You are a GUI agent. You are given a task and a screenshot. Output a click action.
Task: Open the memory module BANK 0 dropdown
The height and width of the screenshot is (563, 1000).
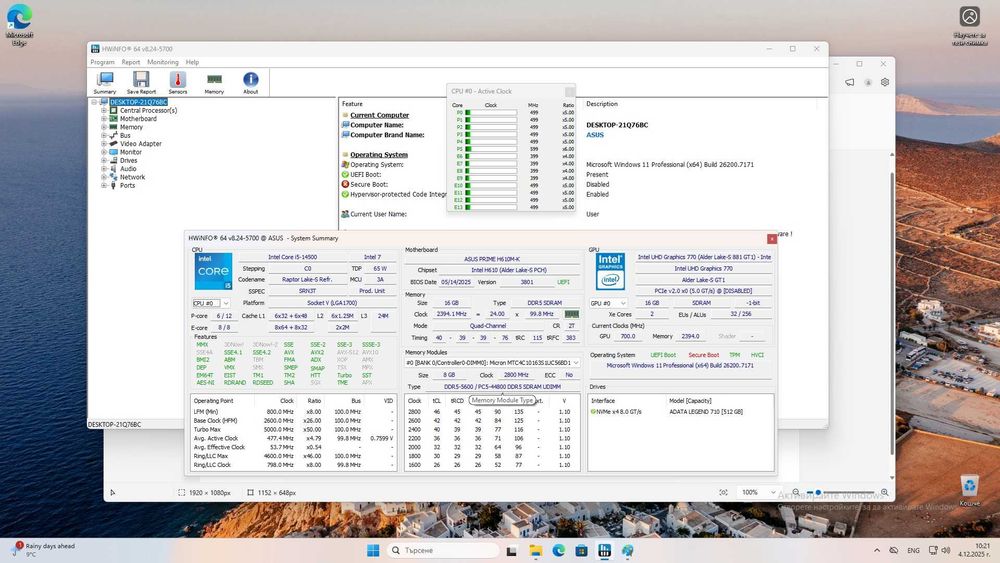point(492,363)
